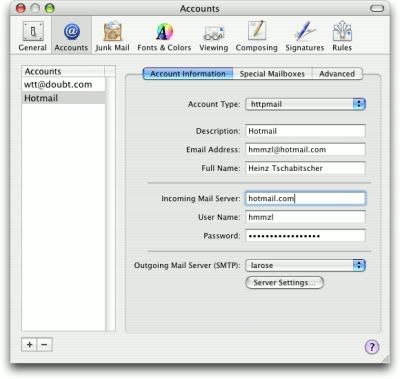Viewport: 400px width, 379px height.
Task: Open the help question mark button
Action: pyautogui.click(x=372, y=347)
